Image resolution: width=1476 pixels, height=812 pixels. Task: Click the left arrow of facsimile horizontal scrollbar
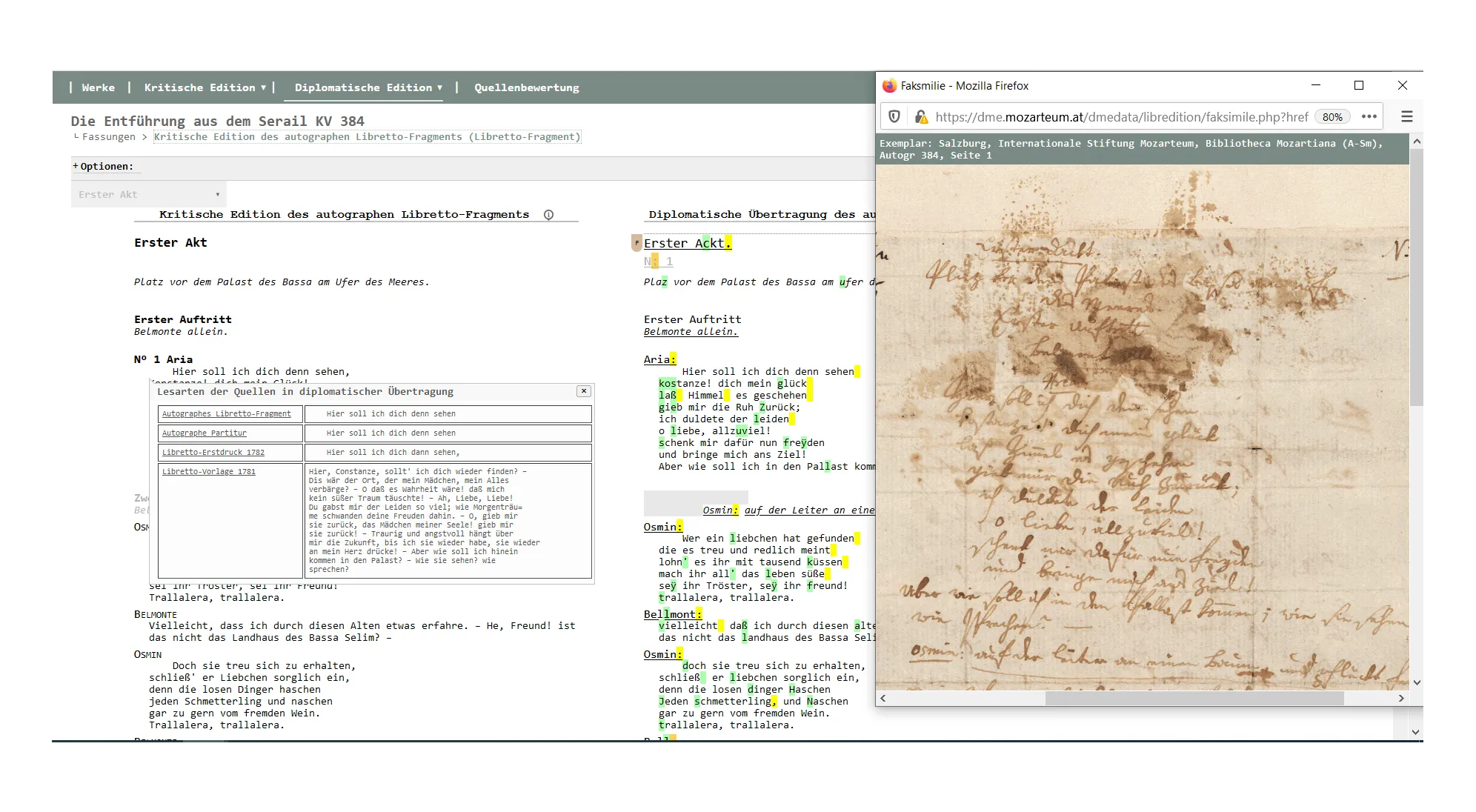click(x=882, y=698)
